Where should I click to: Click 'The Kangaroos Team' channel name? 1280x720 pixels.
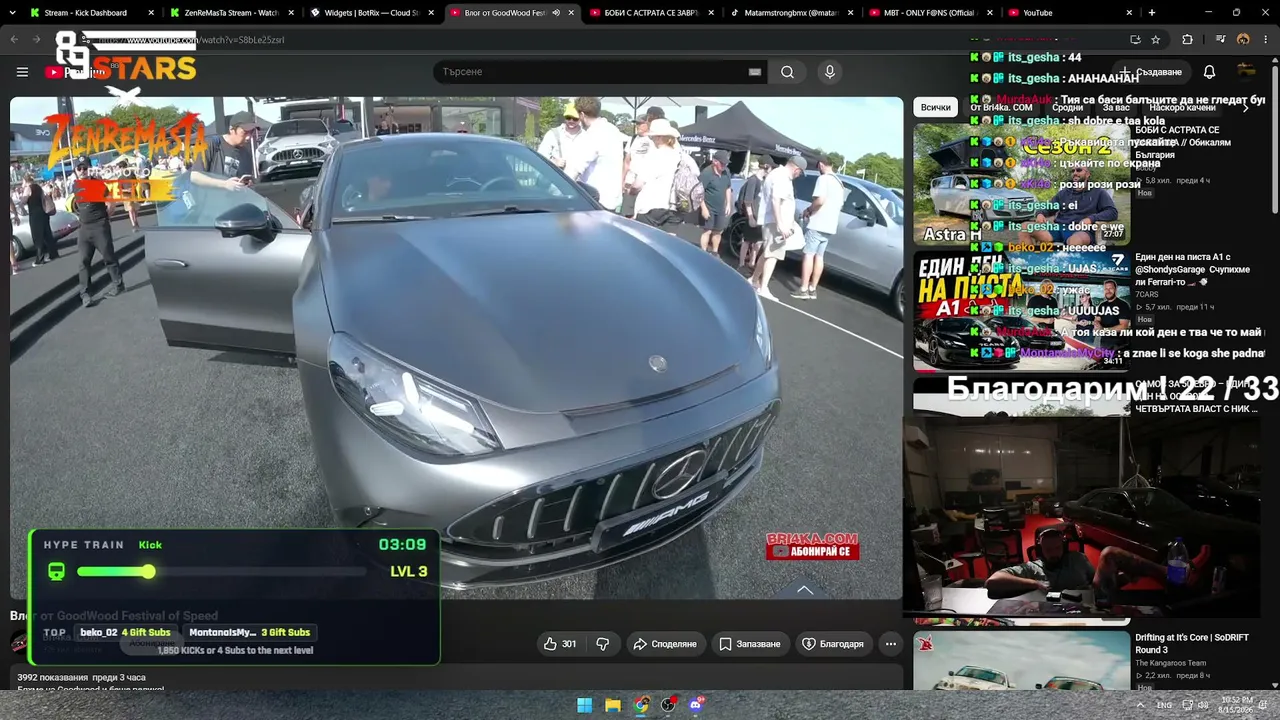coord(1171,663)
